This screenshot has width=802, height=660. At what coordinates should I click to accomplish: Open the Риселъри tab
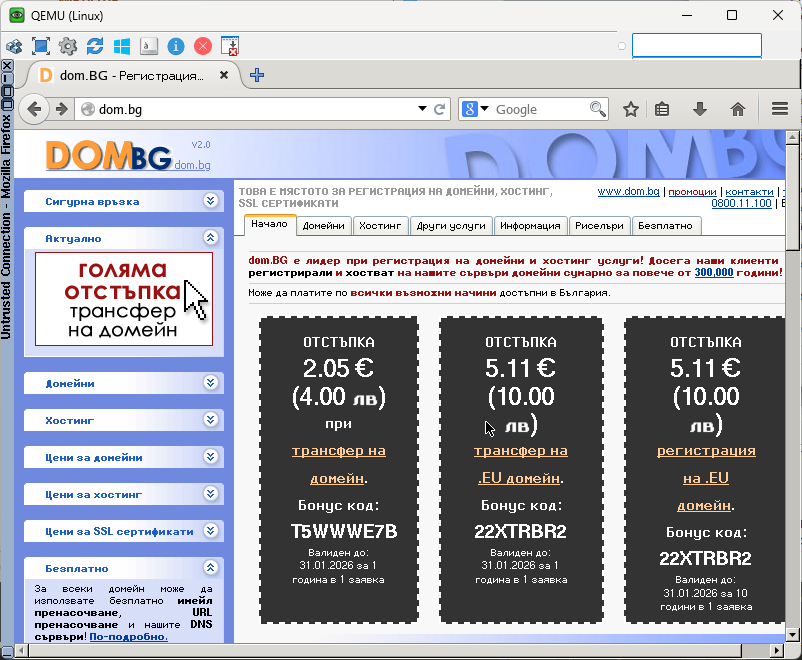[x=599, y=226]
